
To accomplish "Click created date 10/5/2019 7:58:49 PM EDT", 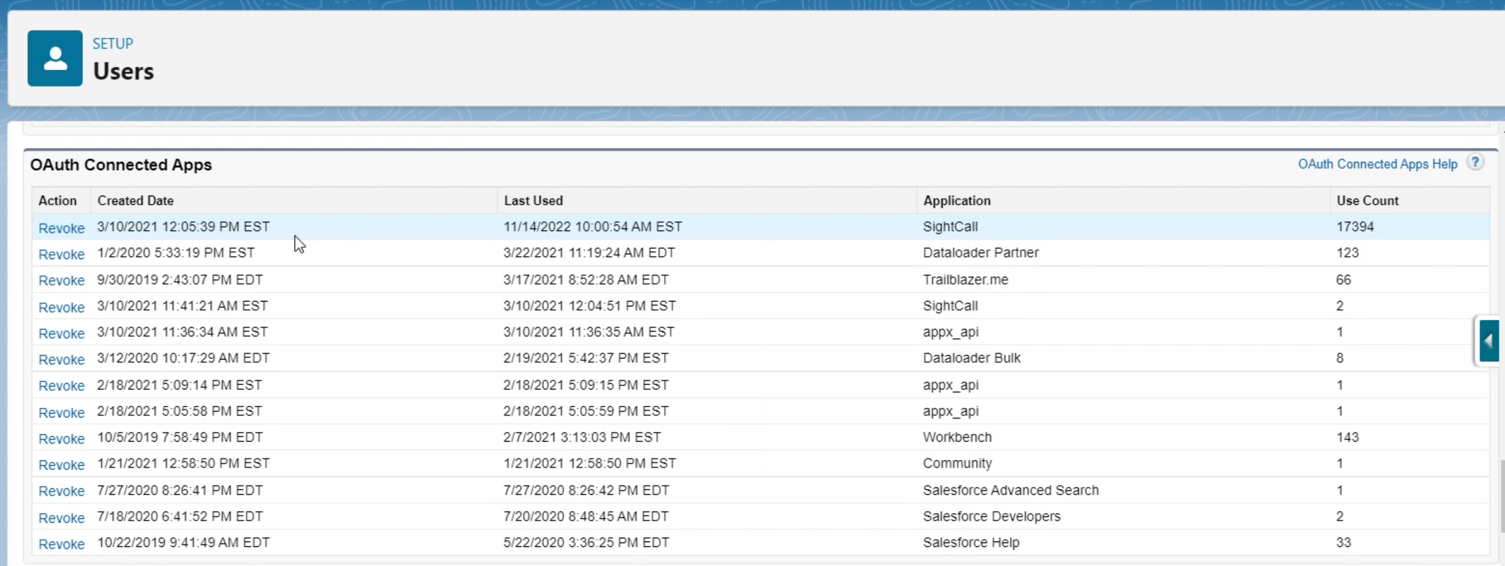I will [180, 437].
